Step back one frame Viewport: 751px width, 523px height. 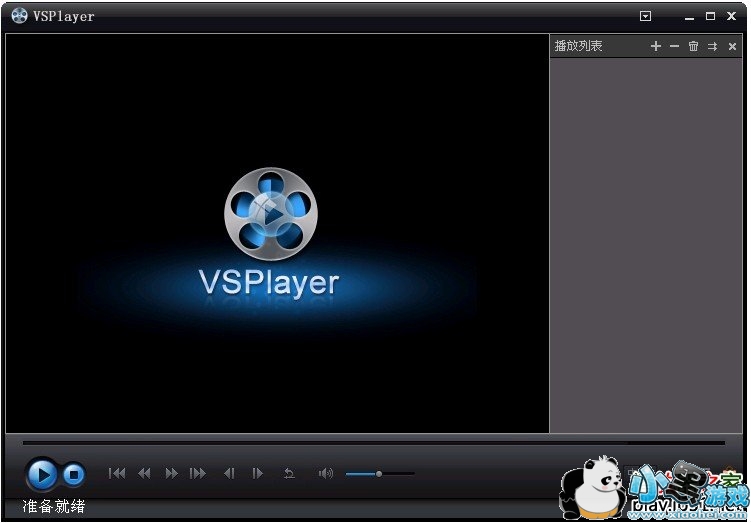(x=229, y=474)
